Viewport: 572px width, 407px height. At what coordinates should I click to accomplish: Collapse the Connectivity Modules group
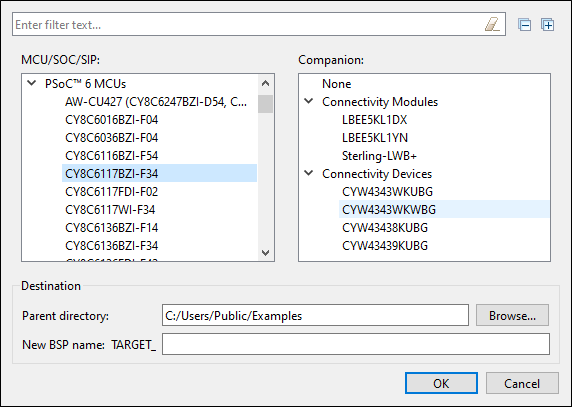pos(309,101)
